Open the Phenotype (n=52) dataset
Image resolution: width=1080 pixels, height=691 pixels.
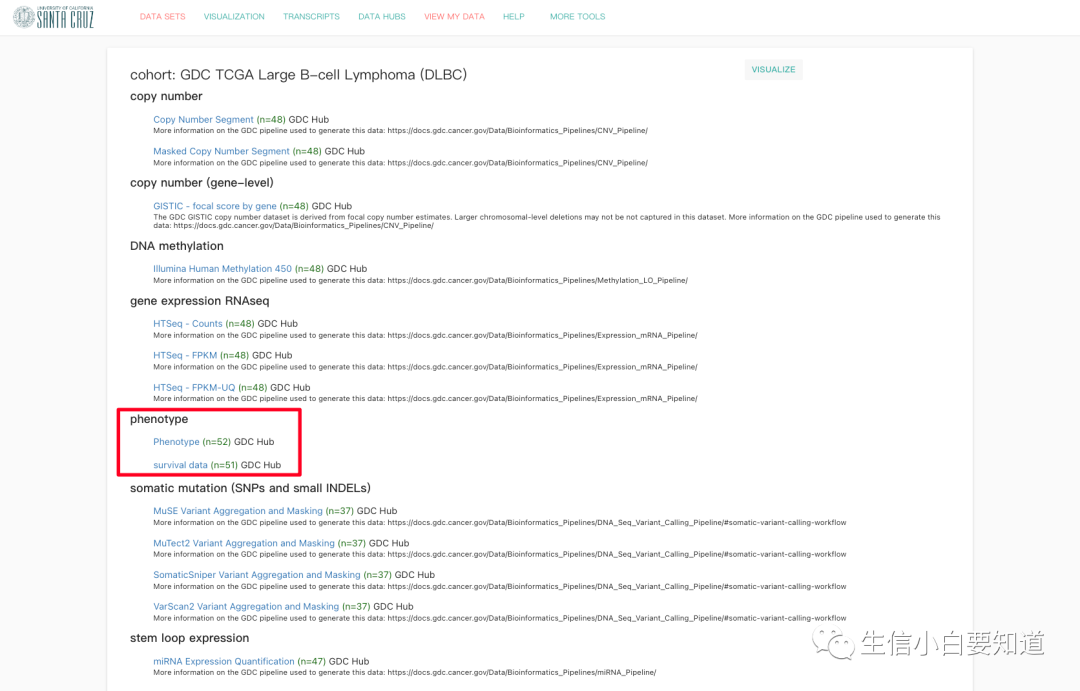(x=176, y=442)
